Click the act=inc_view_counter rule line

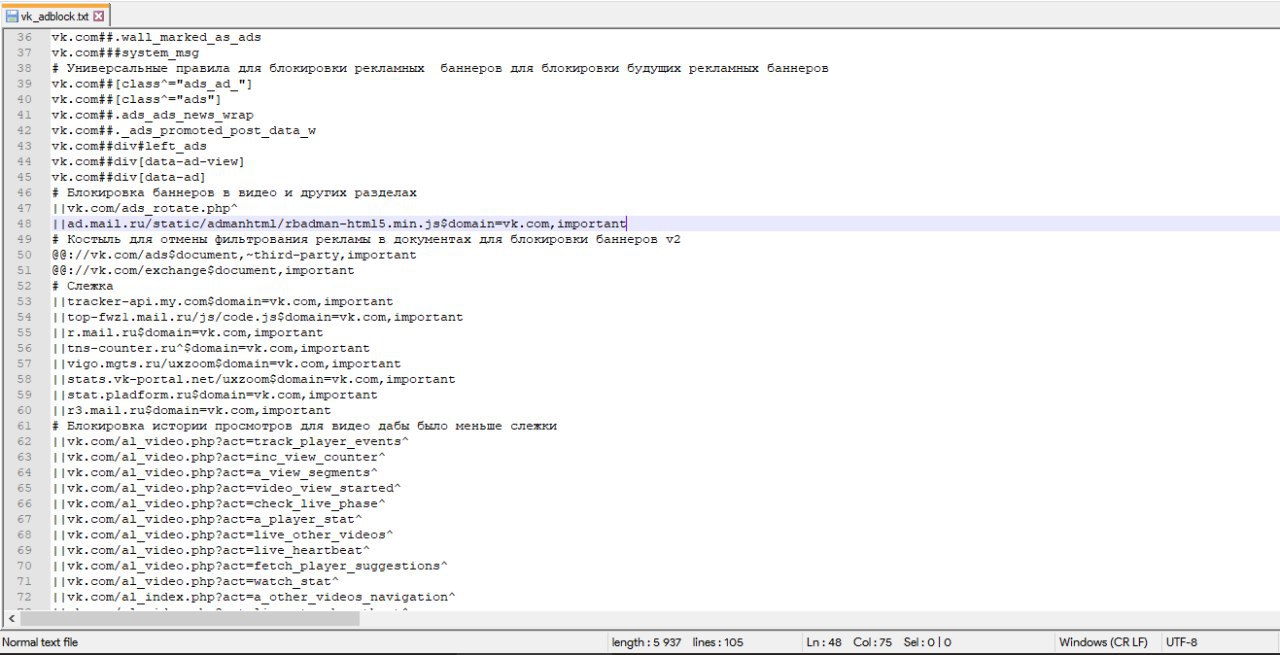pyautogui.click(x=218, y=457)
